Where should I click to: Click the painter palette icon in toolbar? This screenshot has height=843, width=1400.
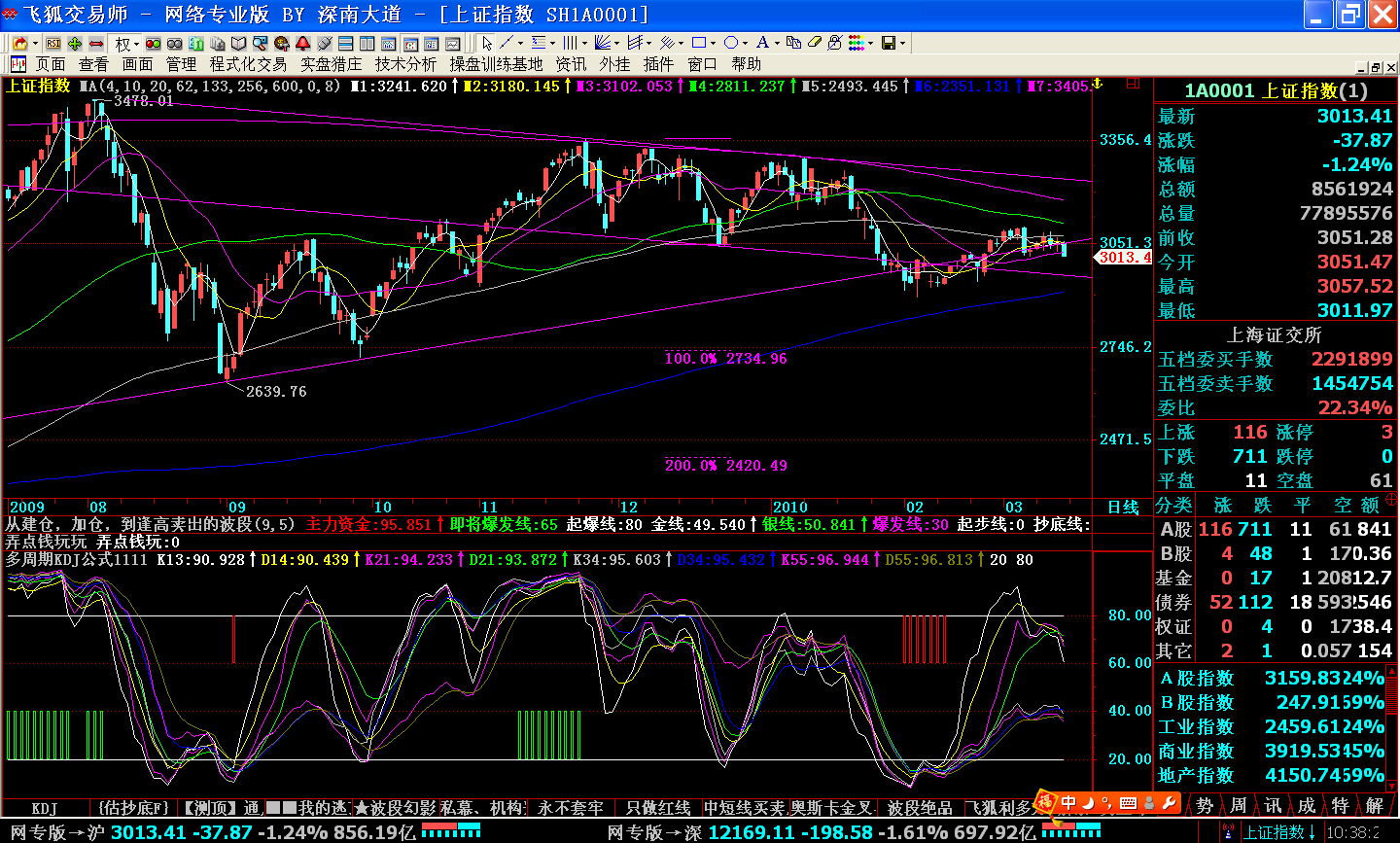(281, 44)
